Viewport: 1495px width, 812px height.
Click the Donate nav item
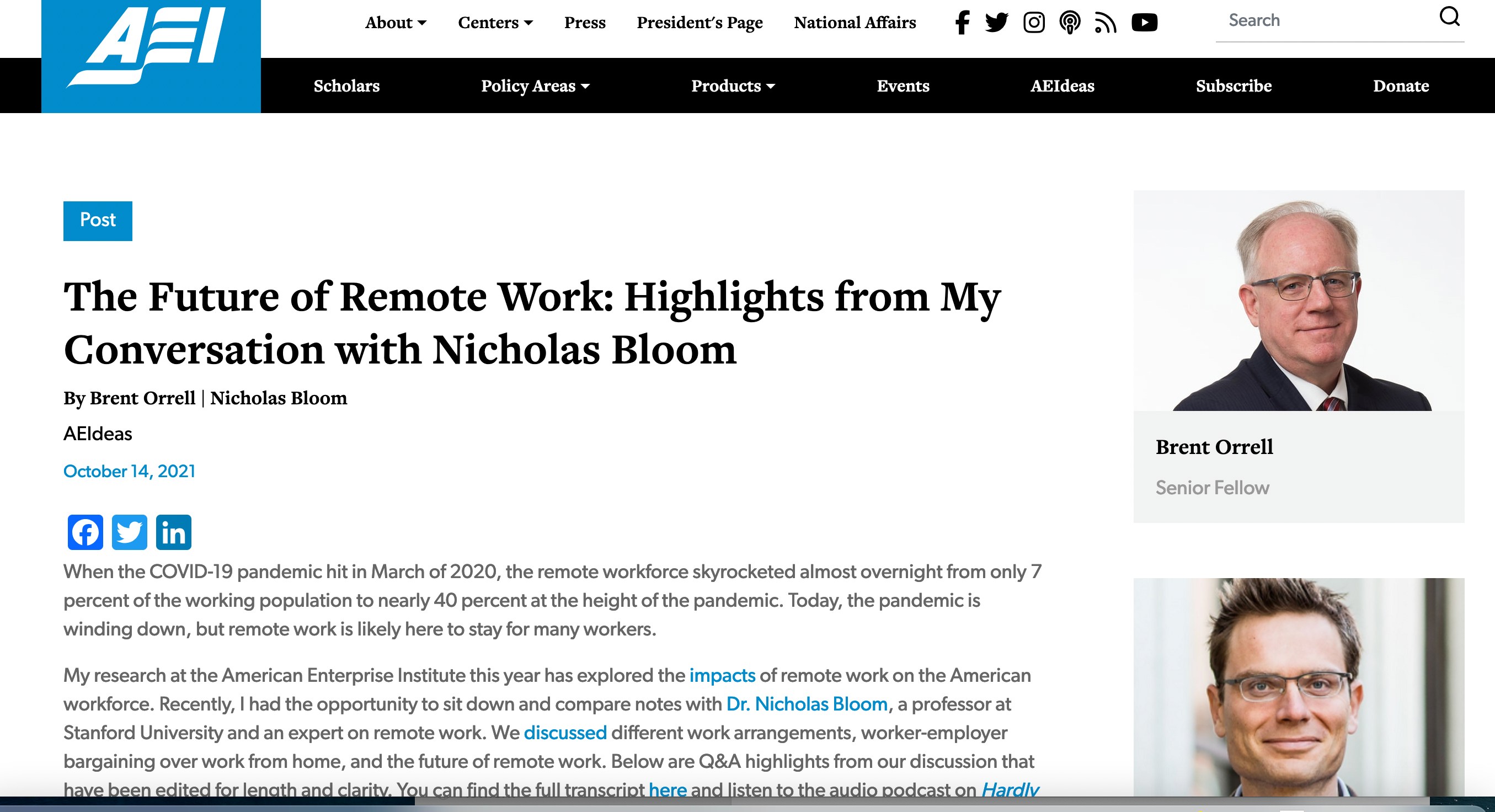pos(1401,86)
